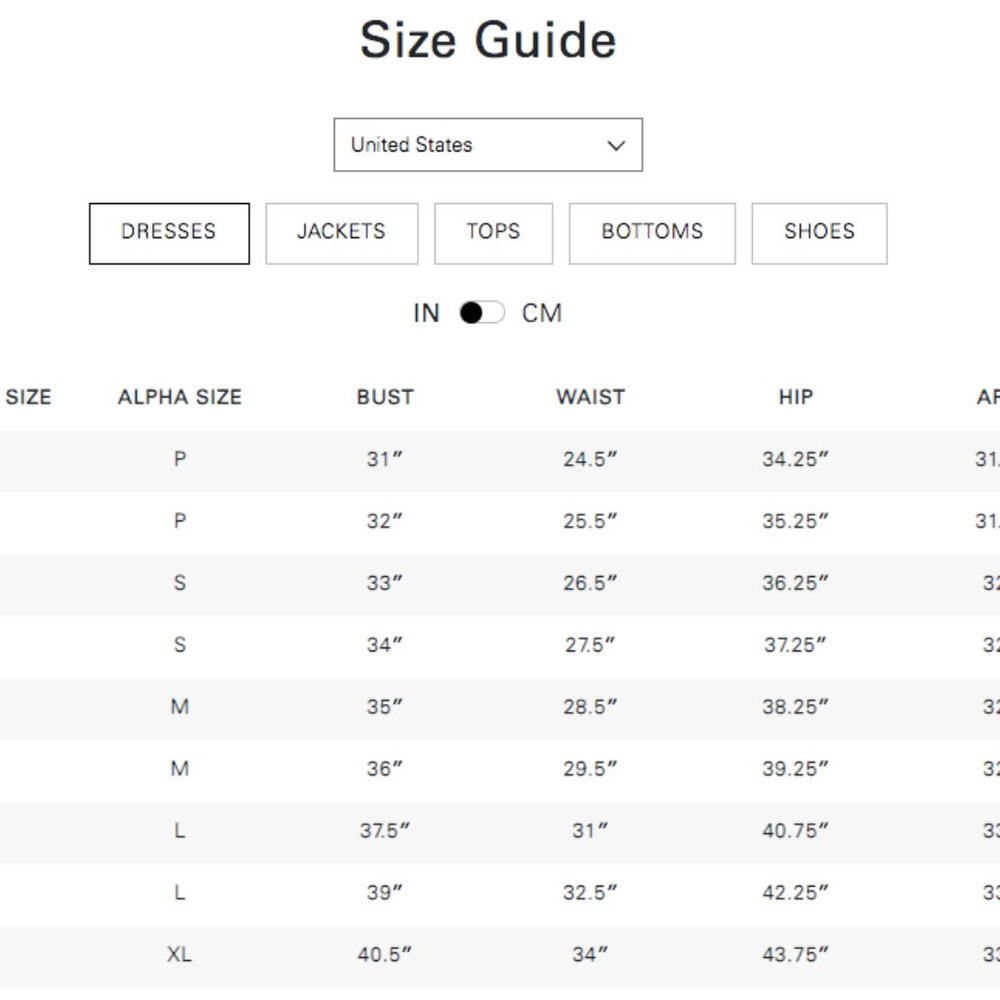Open the United States country dropdown
Image resolution: width=1000 pixels, height=1000 pixels.
click(x=488, y=145)
